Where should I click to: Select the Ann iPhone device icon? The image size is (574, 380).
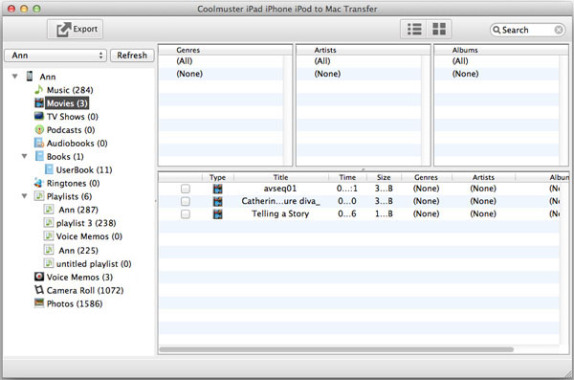[30, 76]
